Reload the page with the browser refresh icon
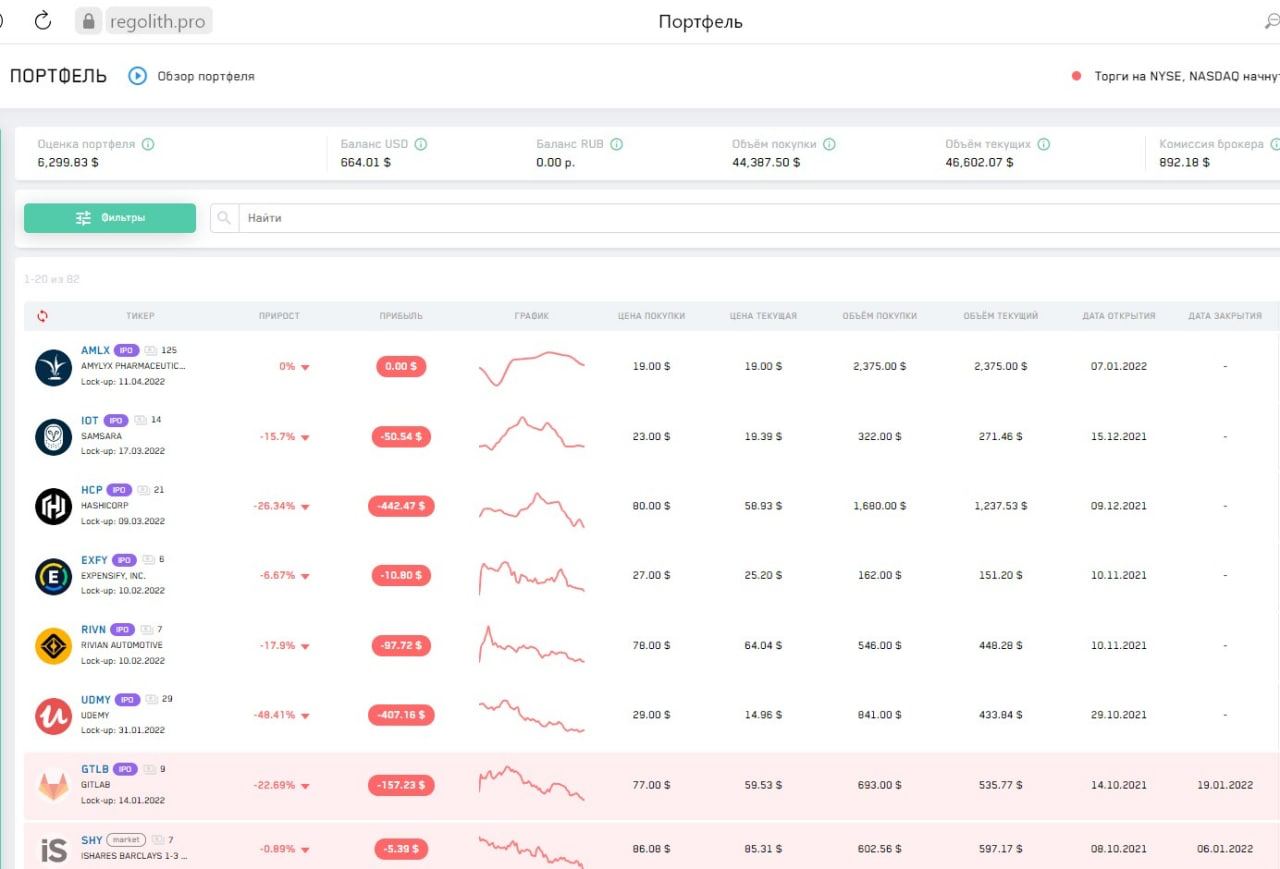The image size is (1280, 869). pyautogui.click(x=43, y=21)
